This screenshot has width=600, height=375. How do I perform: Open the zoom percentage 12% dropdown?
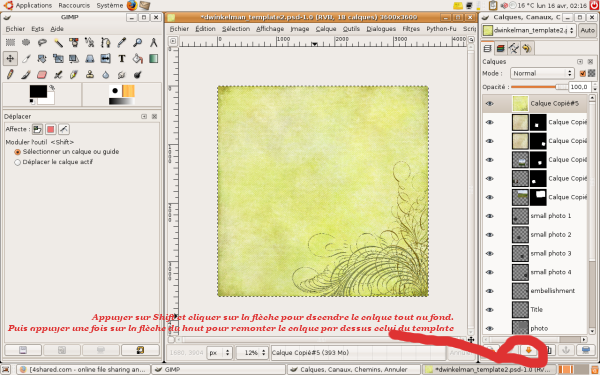tap(251, 352)
